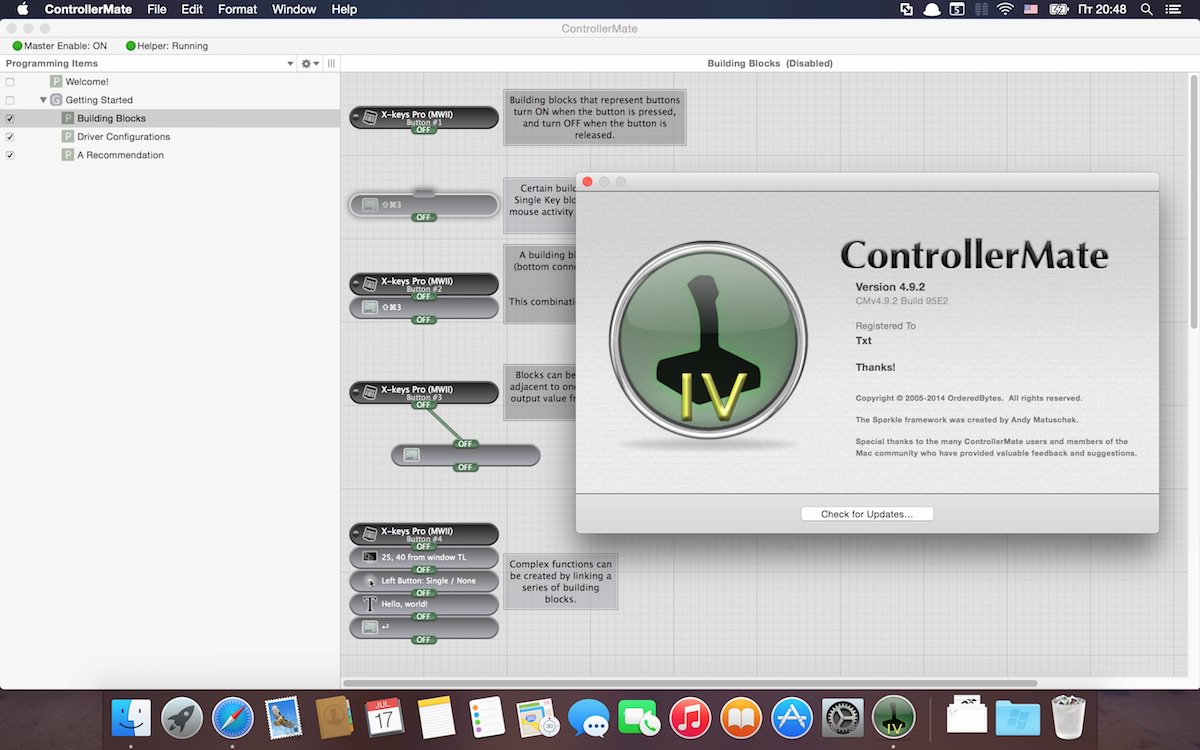Open Safari from the Dock
Screen dimensions: 1200x750
[233, 717]
